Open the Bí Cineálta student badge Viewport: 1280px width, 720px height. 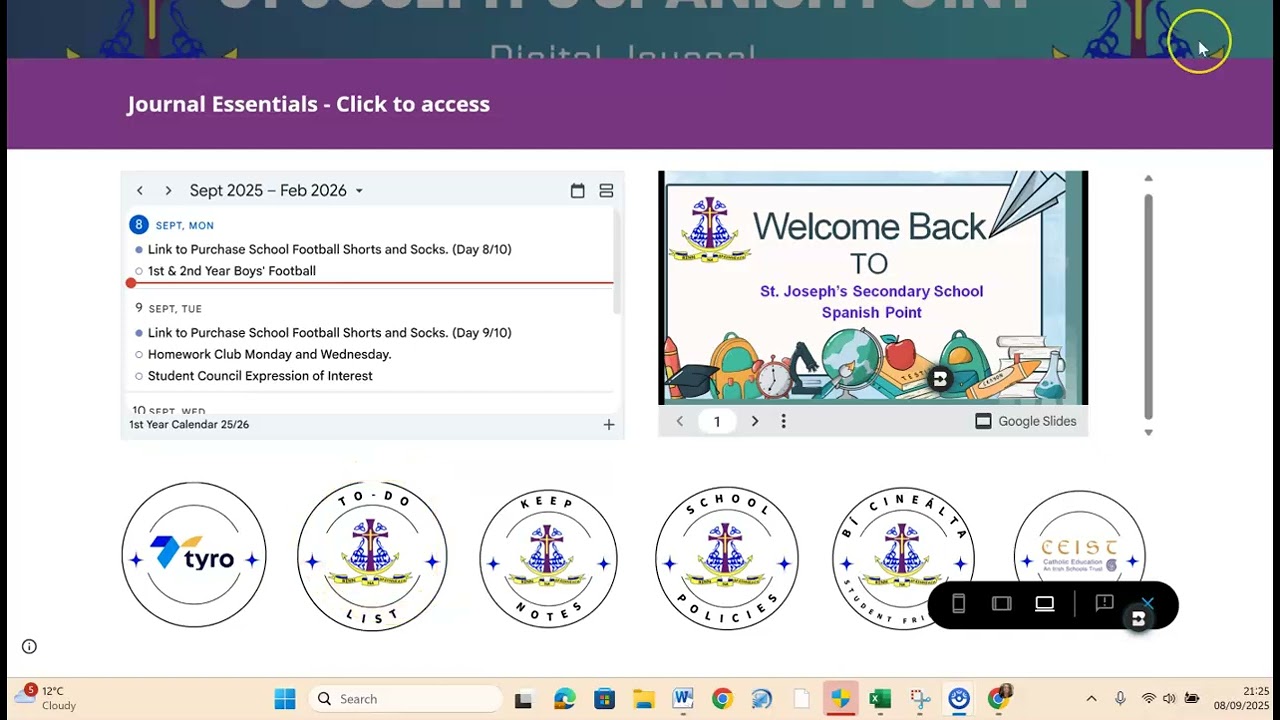pos(903,558)
